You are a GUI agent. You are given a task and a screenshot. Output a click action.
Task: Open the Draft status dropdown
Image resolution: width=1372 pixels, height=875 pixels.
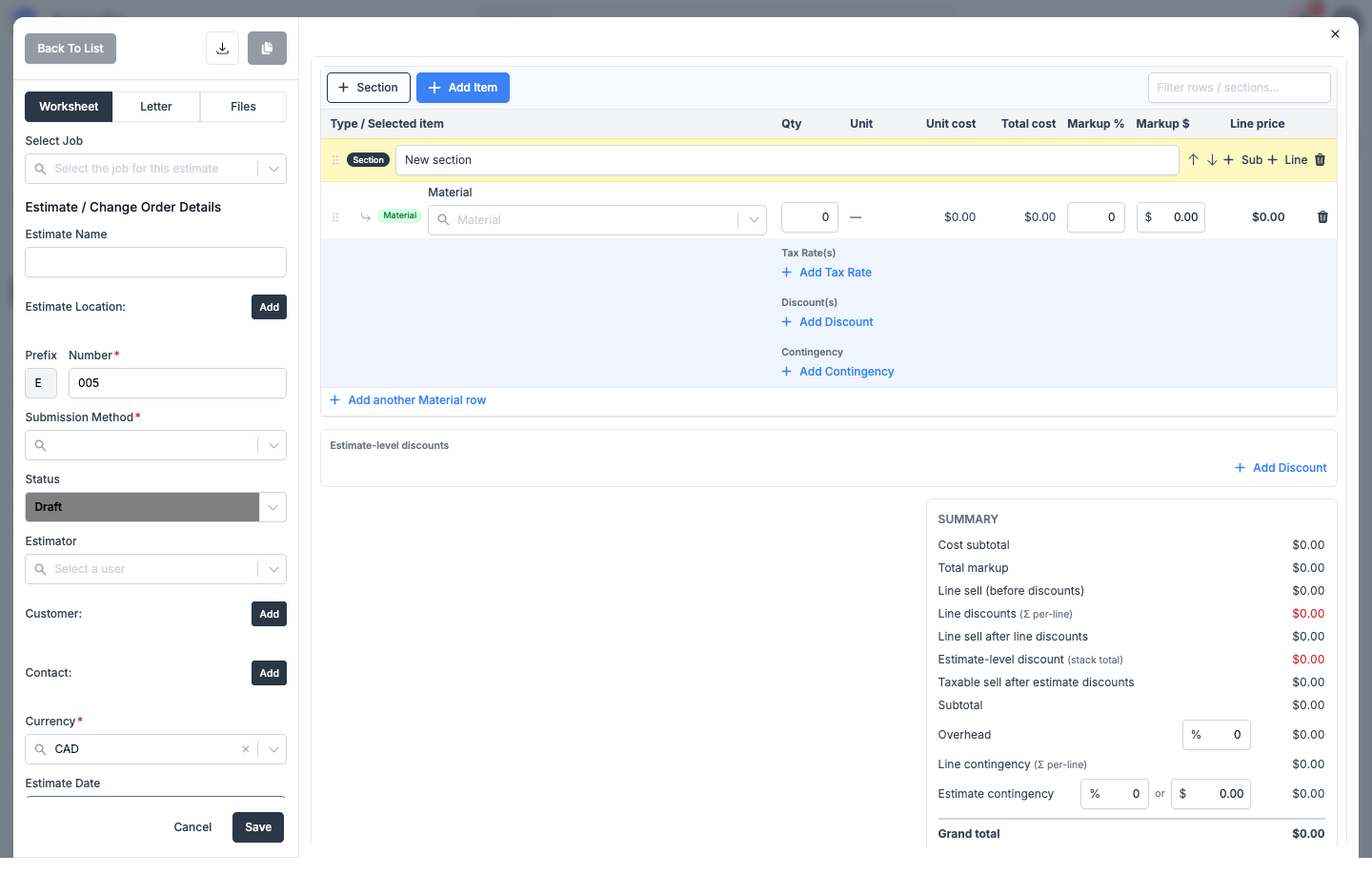[x=272, y=507]
